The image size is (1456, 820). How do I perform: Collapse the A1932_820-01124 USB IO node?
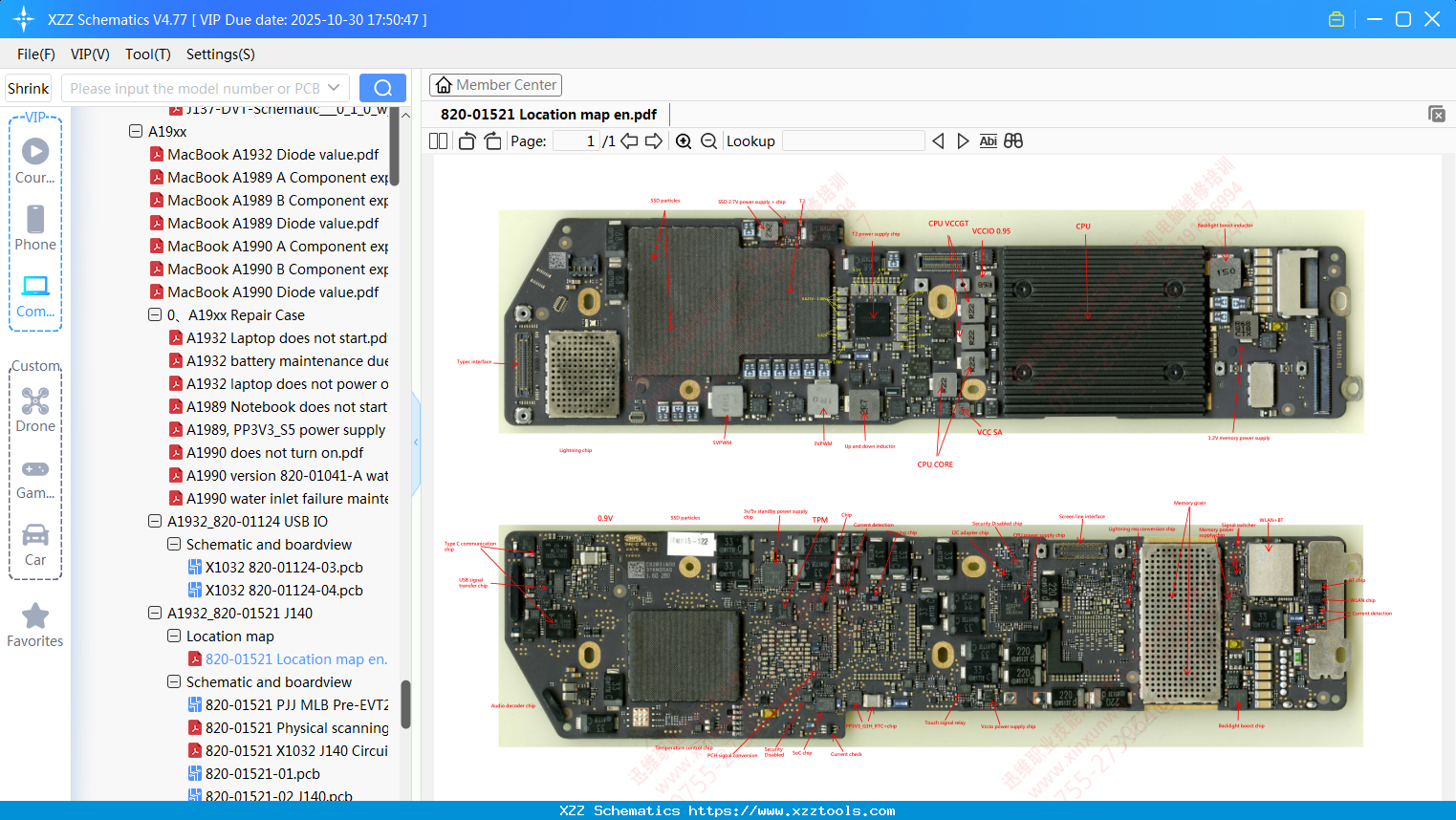tap(155, 521)
